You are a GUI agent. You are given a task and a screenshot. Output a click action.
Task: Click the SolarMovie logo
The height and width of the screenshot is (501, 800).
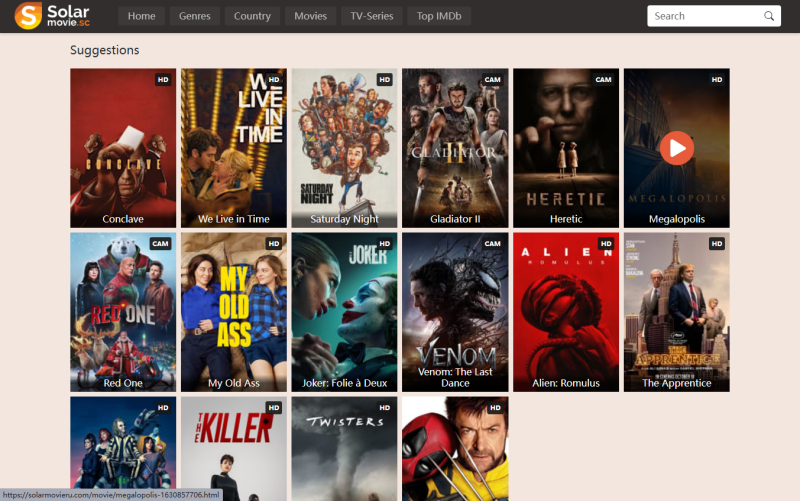[52, 15]
